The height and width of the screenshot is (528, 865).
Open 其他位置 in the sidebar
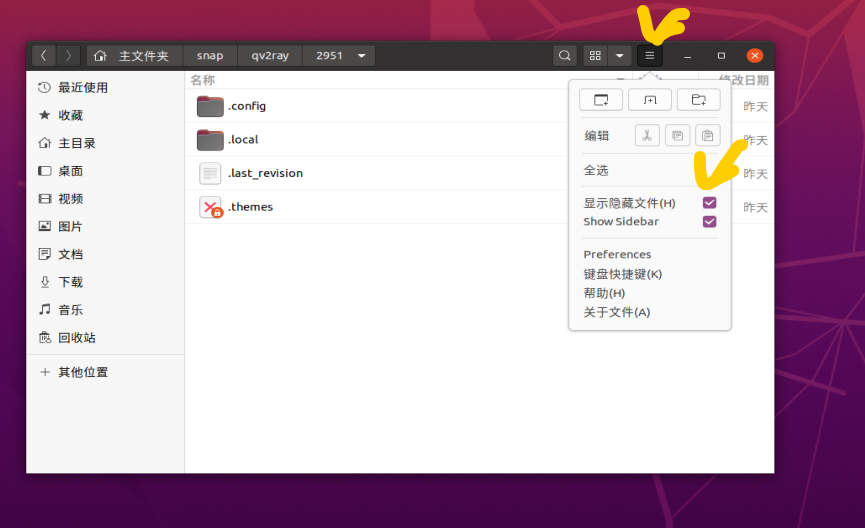105,372
